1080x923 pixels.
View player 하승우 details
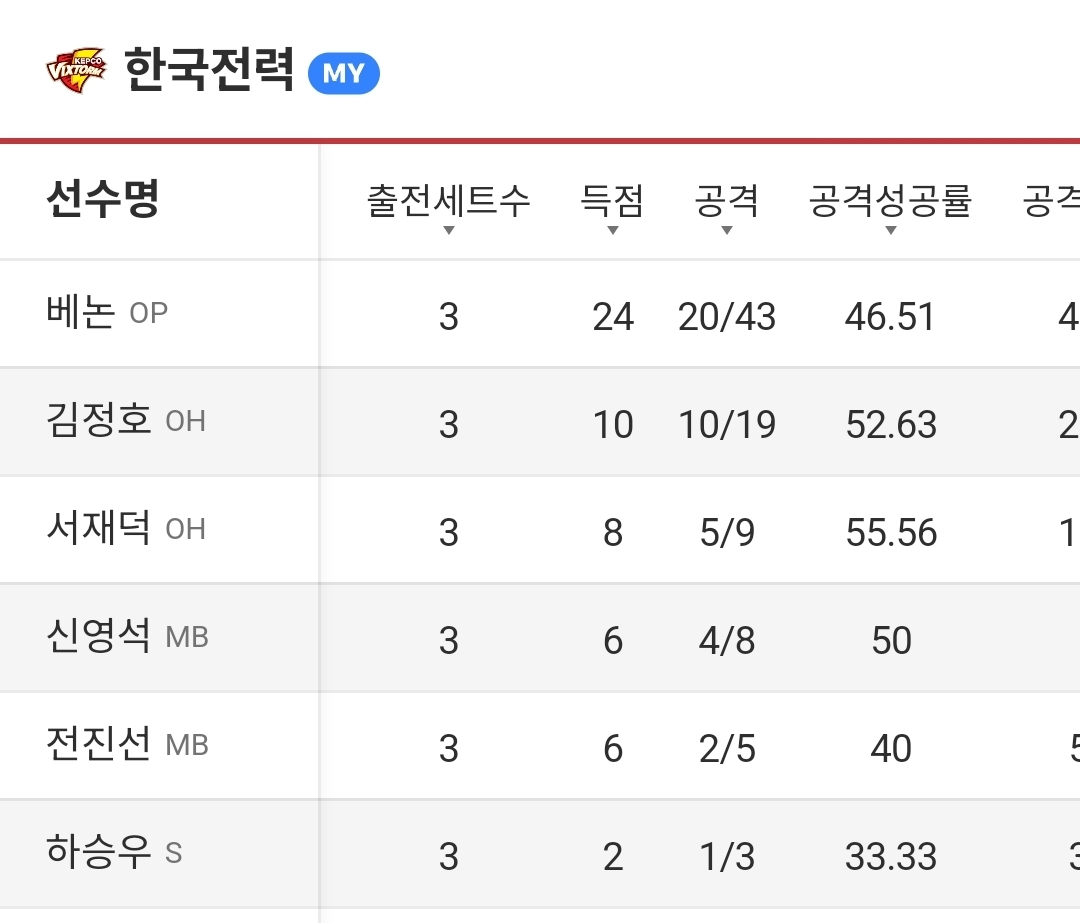pyautogui.click(x=98, y=853)
